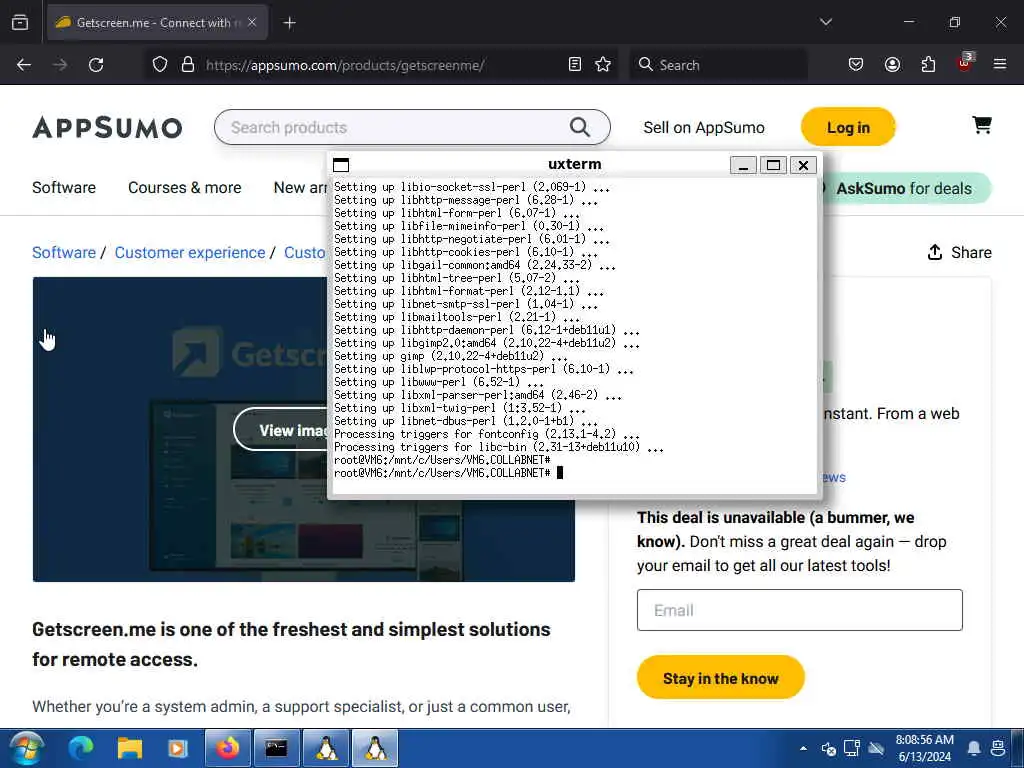Image resolution: width=1024 pixels, height=768 pixels.
Task: Click the active penguin taskbar icon
Action: 376,748
